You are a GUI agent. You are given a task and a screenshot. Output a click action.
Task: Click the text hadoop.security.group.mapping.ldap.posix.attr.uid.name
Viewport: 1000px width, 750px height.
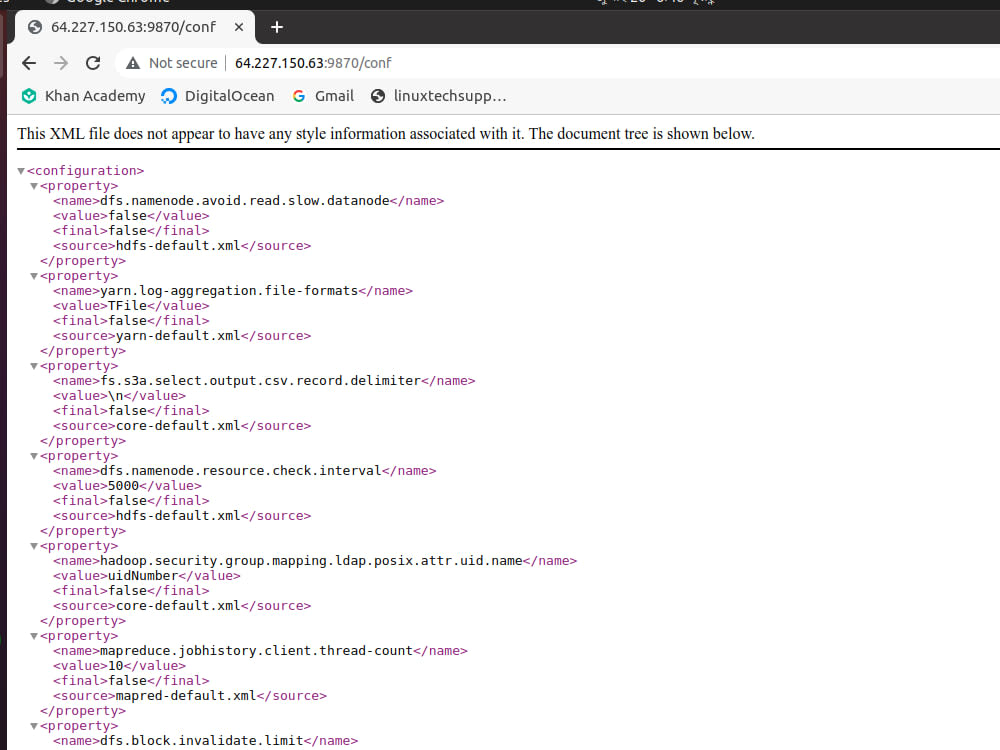[x=311, y=561]
